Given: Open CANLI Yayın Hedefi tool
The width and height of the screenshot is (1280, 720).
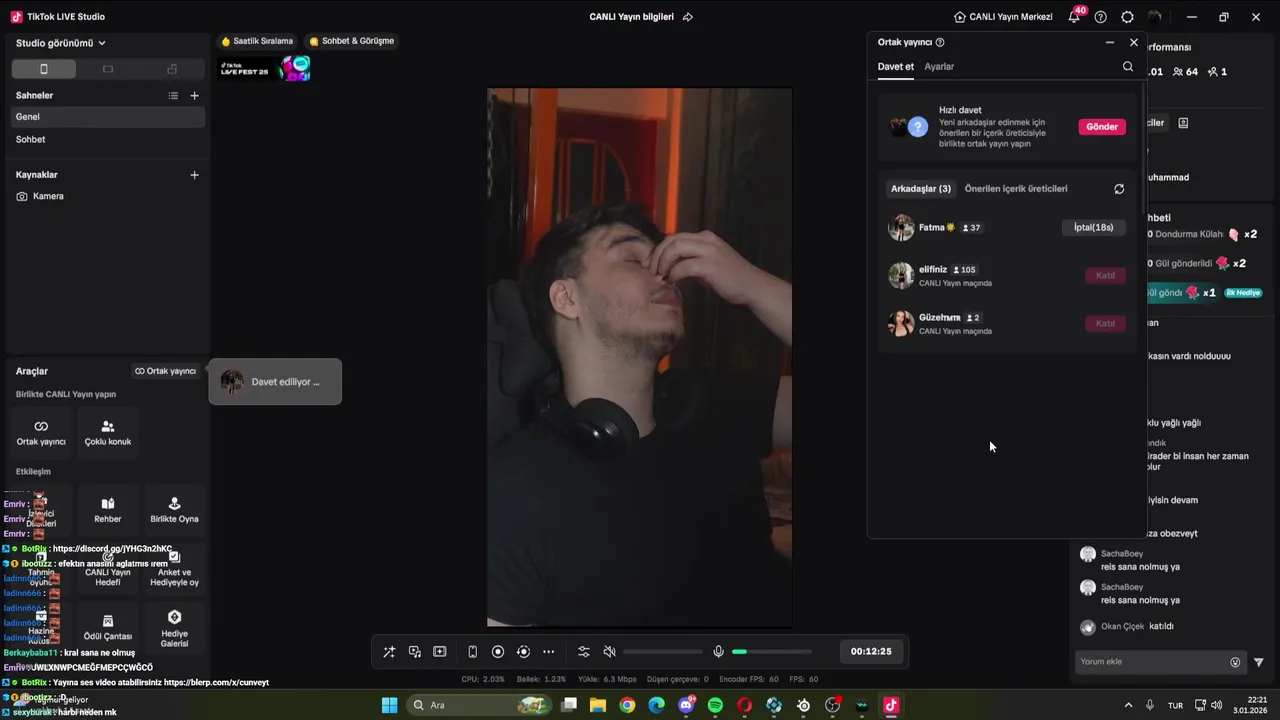Looking at the screenshot, I should (108, 568).
